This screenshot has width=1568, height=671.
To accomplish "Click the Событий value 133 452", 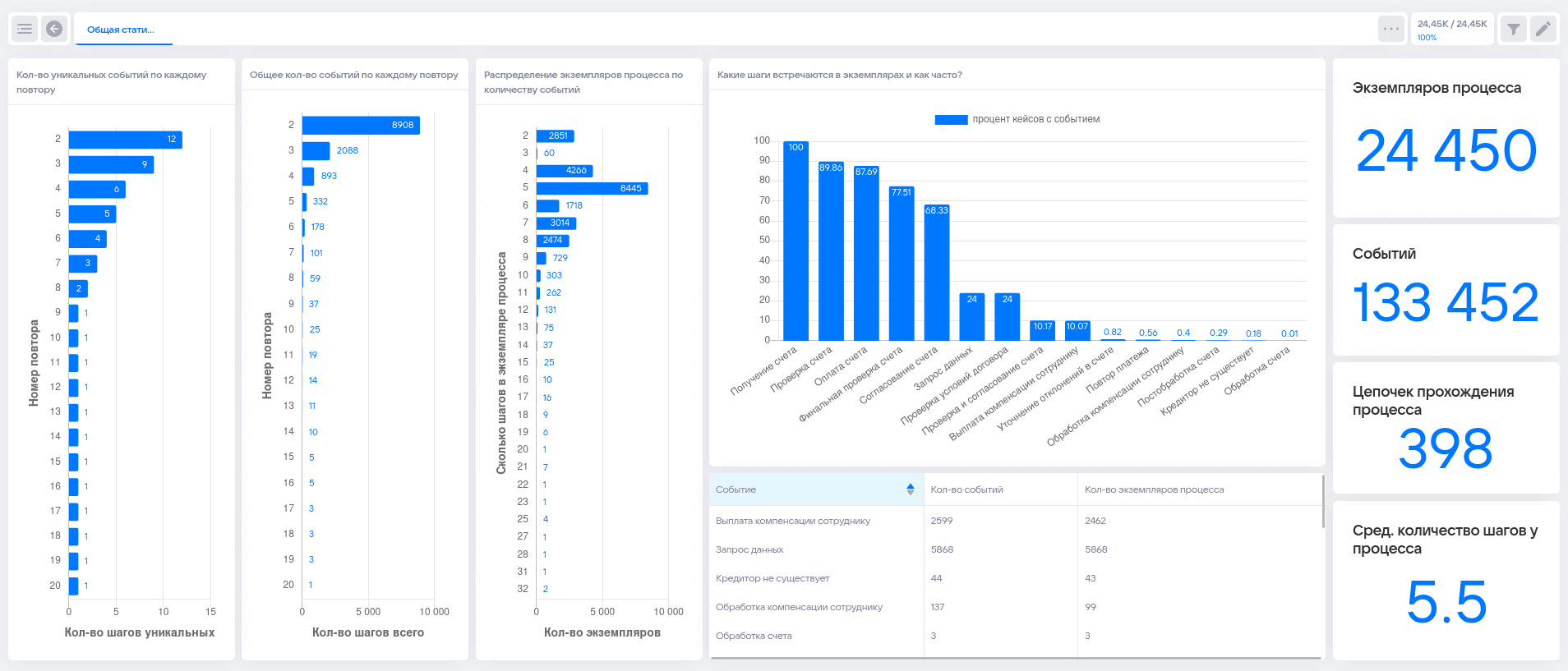I will [x=1446, y=302].
